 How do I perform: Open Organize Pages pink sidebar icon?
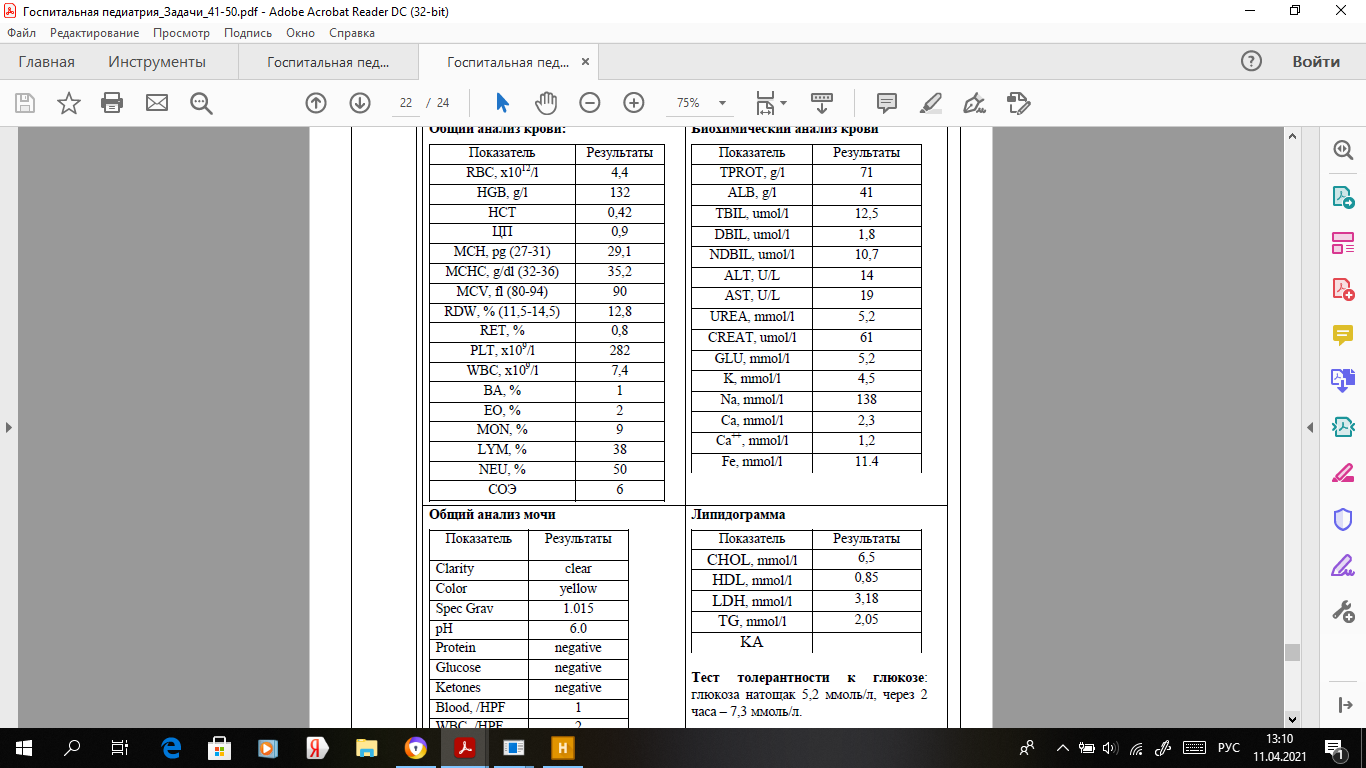click(1342, 243)
